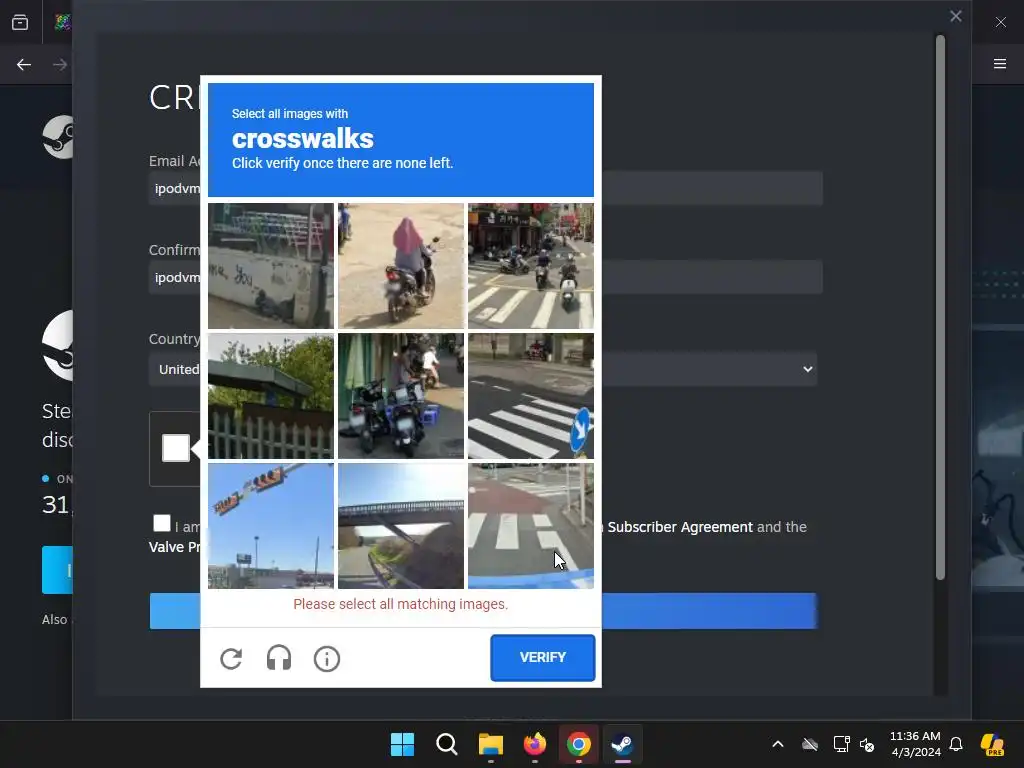Select the red pavement crosswalk tile
1024x768 pixels.
tap(531, 526)
